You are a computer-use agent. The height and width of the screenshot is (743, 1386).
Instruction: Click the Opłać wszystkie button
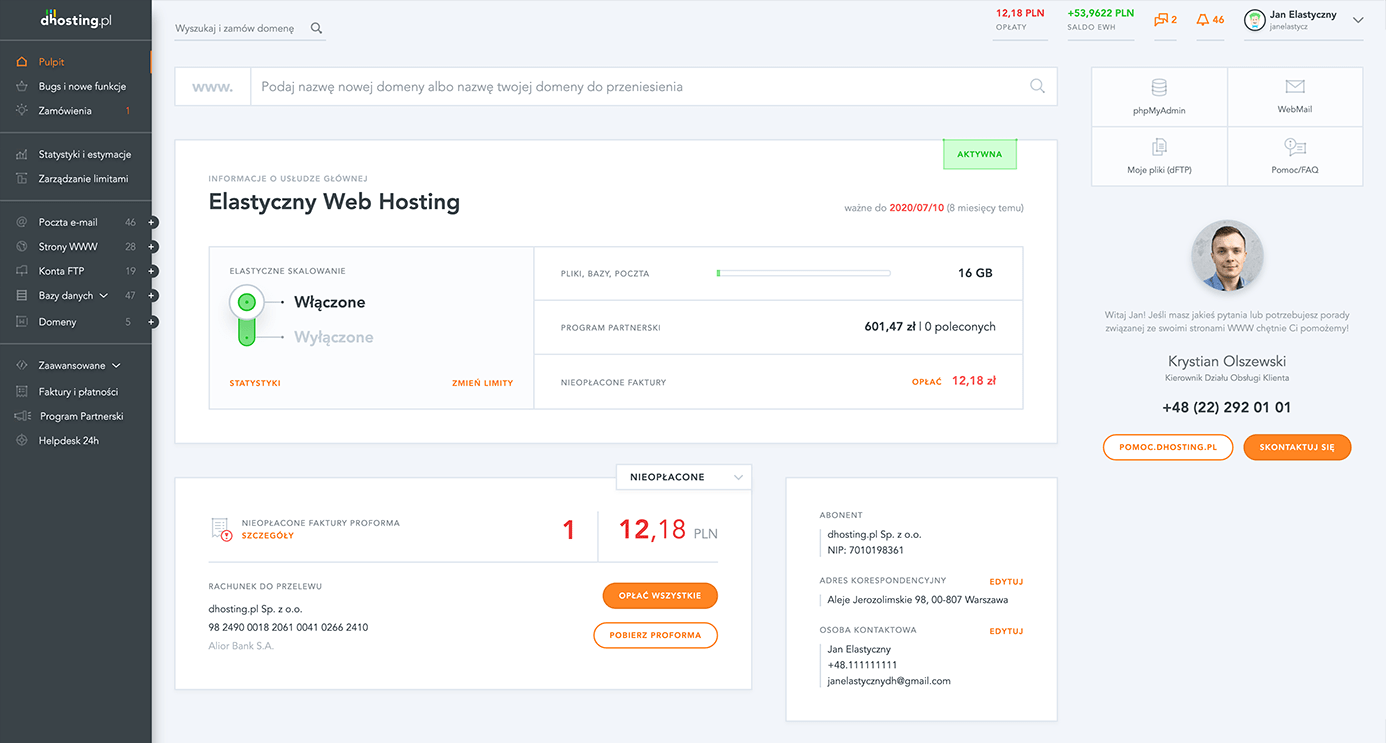coord(660,595)
